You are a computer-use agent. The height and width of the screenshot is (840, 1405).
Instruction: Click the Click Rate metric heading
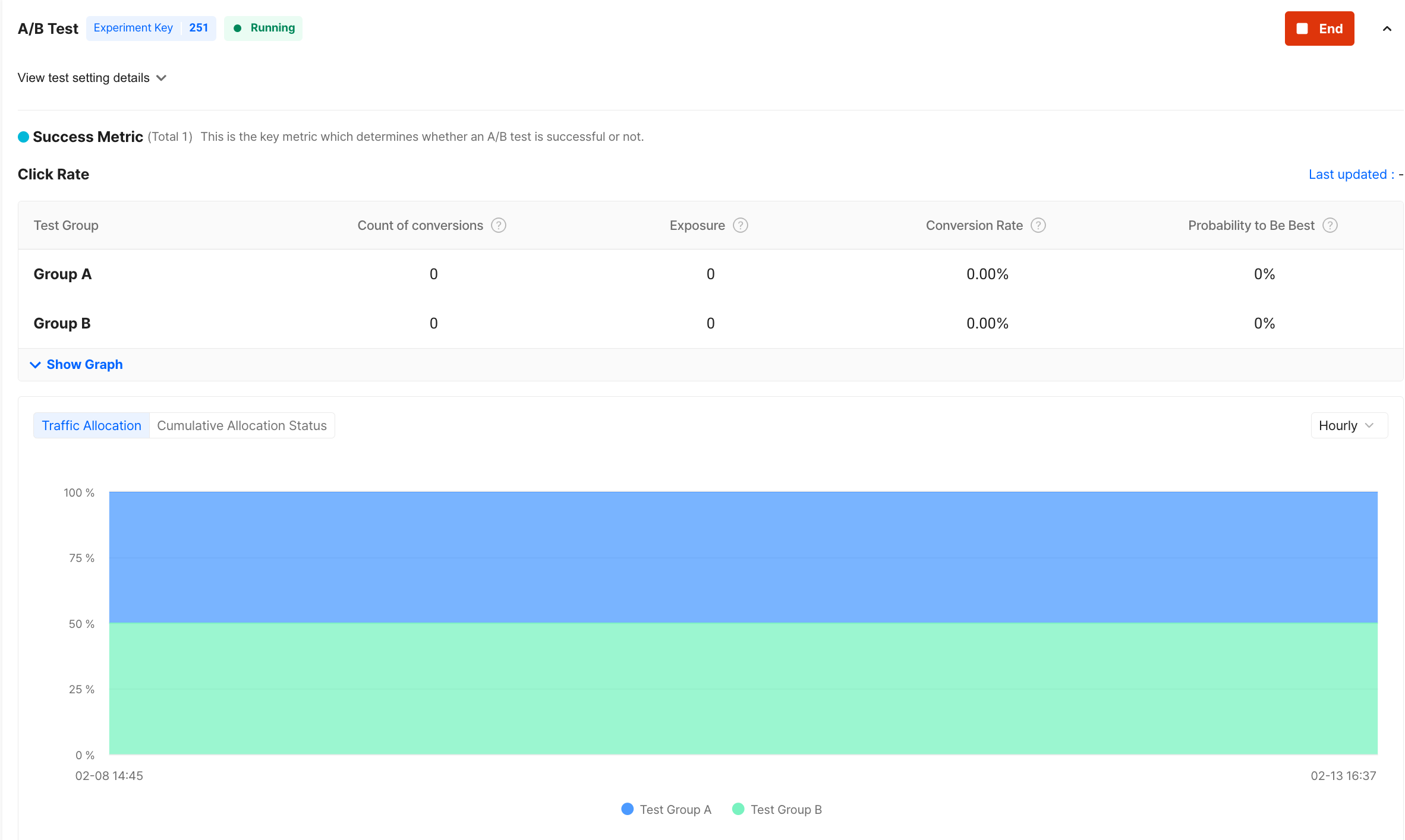tap(53, 174)
